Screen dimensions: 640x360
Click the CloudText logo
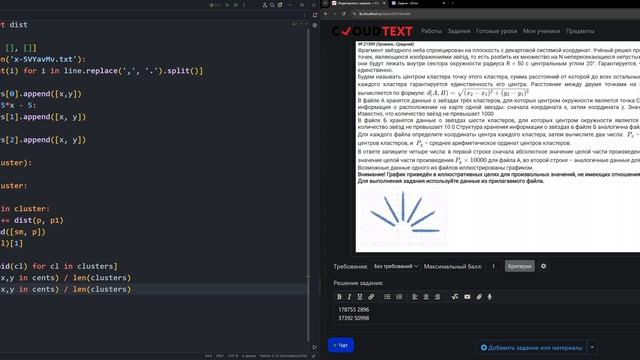[x=372, y=31]
